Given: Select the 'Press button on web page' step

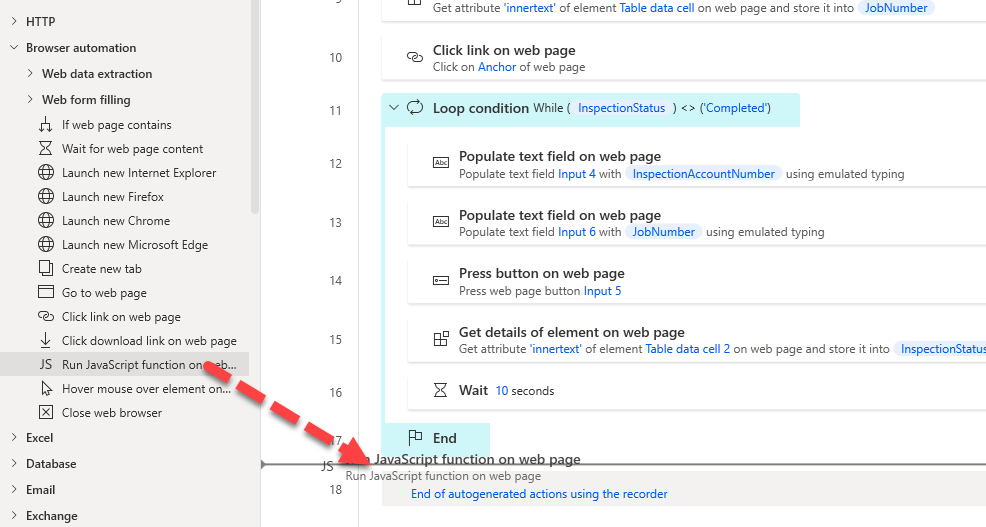Looking at the screenshot, I should 541,273.
